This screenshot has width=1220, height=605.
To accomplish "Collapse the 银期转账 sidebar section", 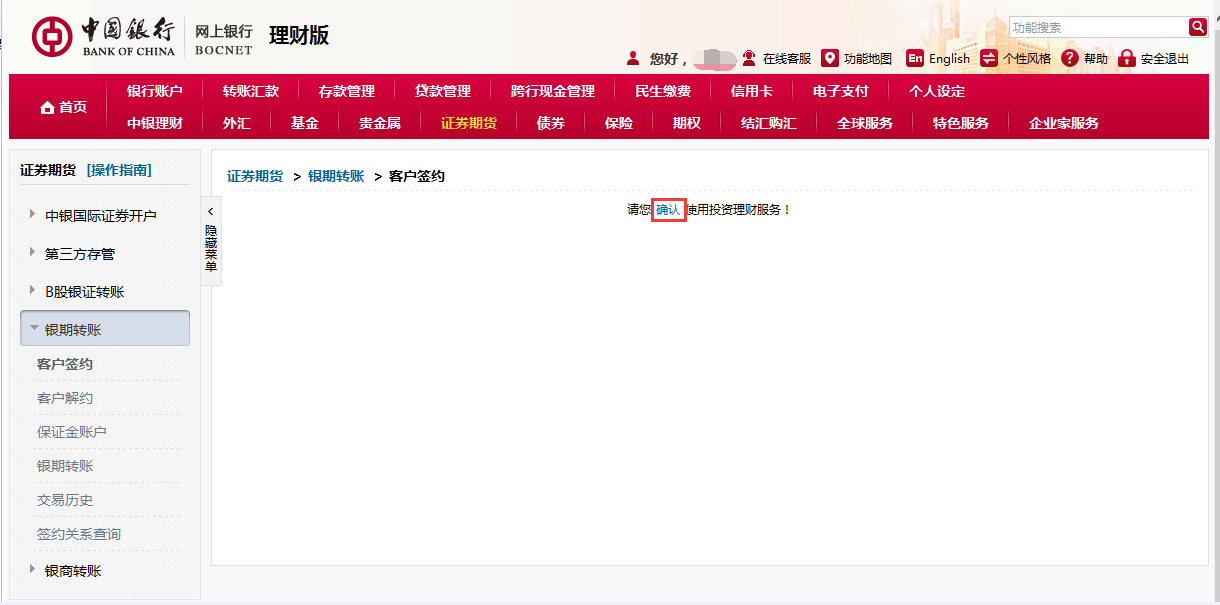I will pos(105,329).
